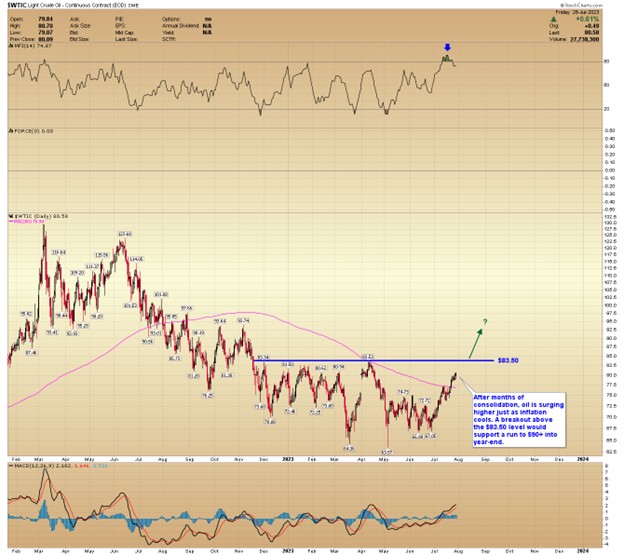Click '2023' on the bottom MACD date axis
Image resolution: width=624 pixels, height=555 pixels.
coord(288,551)
